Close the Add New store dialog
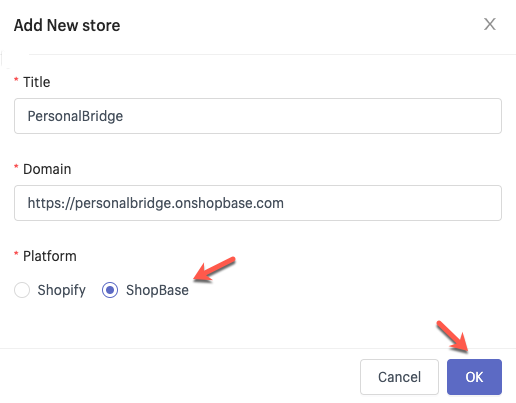 click(490, 24)
